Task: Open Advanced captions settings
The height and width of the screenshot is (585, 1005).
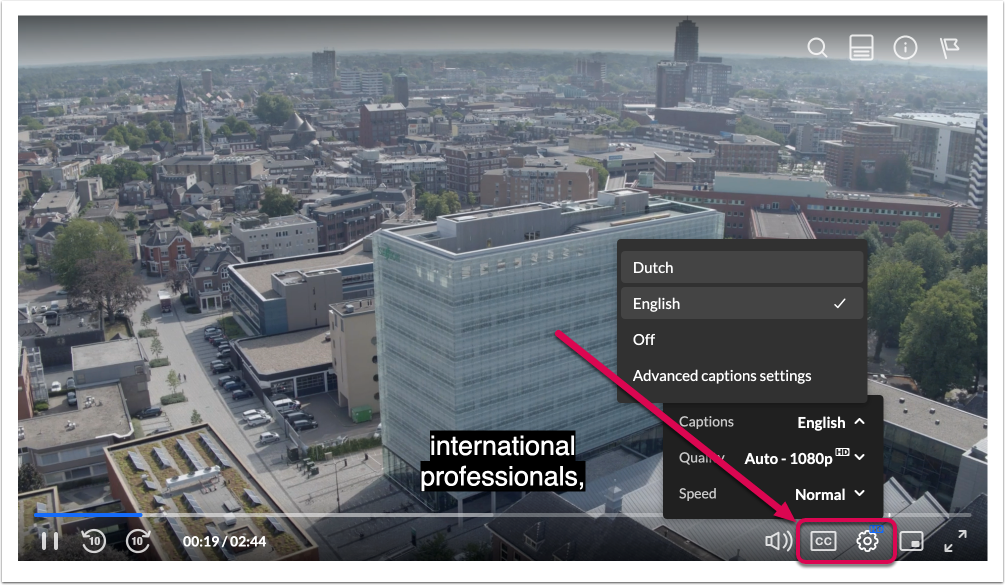Action: [x=742, y=375]
